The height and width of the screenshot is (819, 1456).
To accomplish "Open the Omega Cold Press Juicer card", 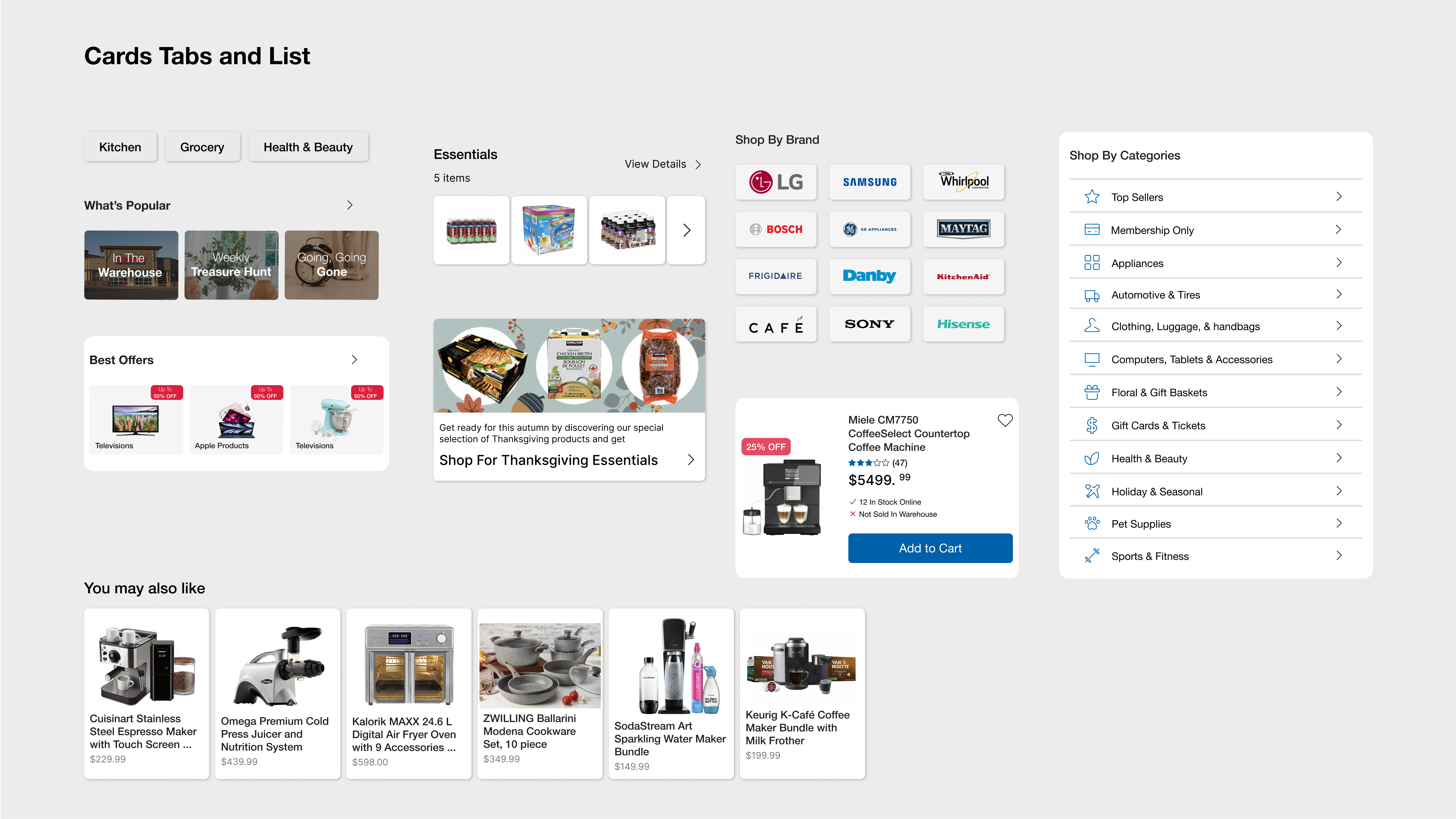I will click(278, 693).
